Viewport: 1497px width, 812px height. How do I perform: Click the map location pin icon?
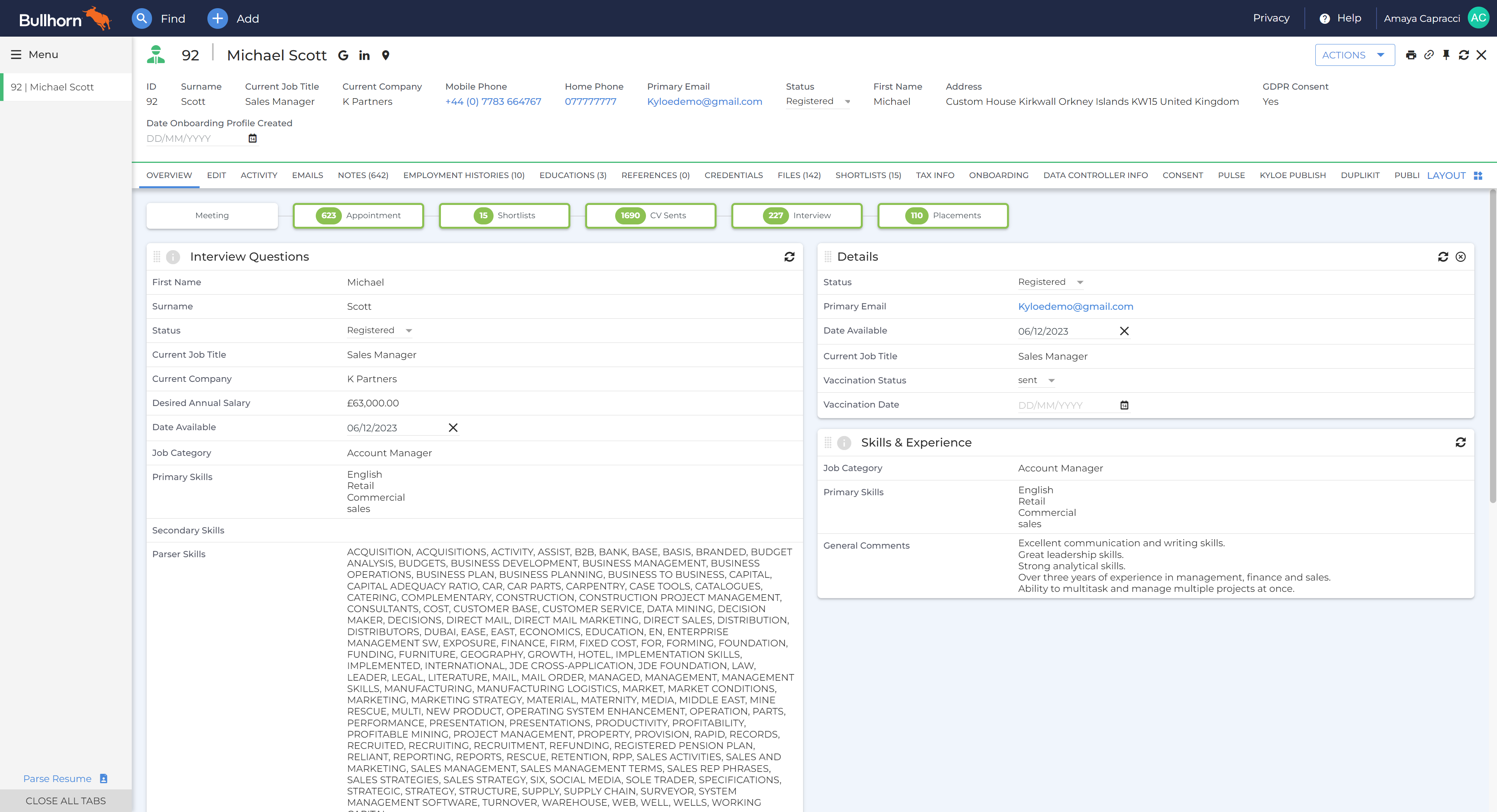click(385, 55)
